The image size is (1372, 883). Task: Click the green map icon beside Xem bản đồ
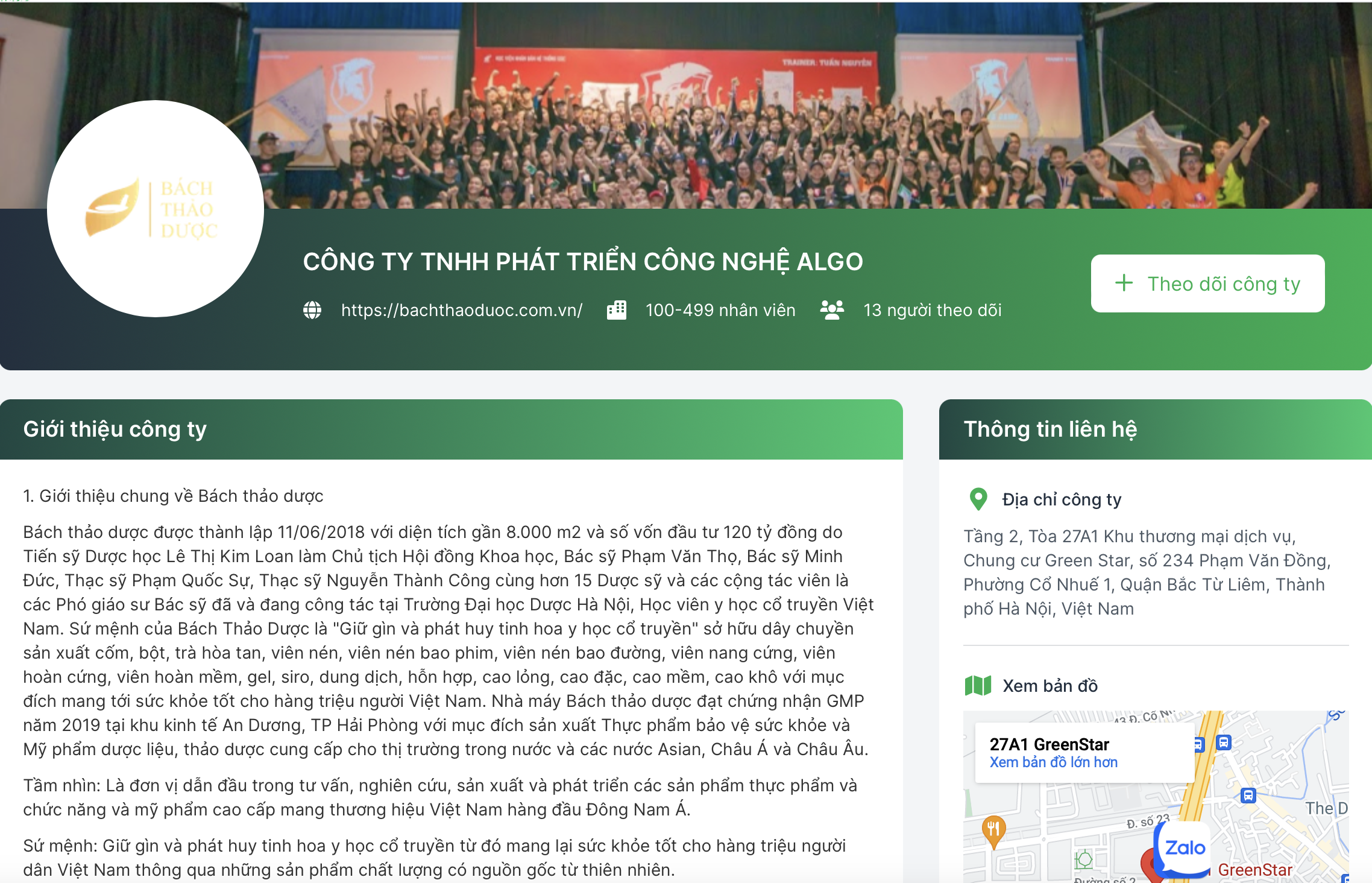pyautogui.click(x=978, y=686)
